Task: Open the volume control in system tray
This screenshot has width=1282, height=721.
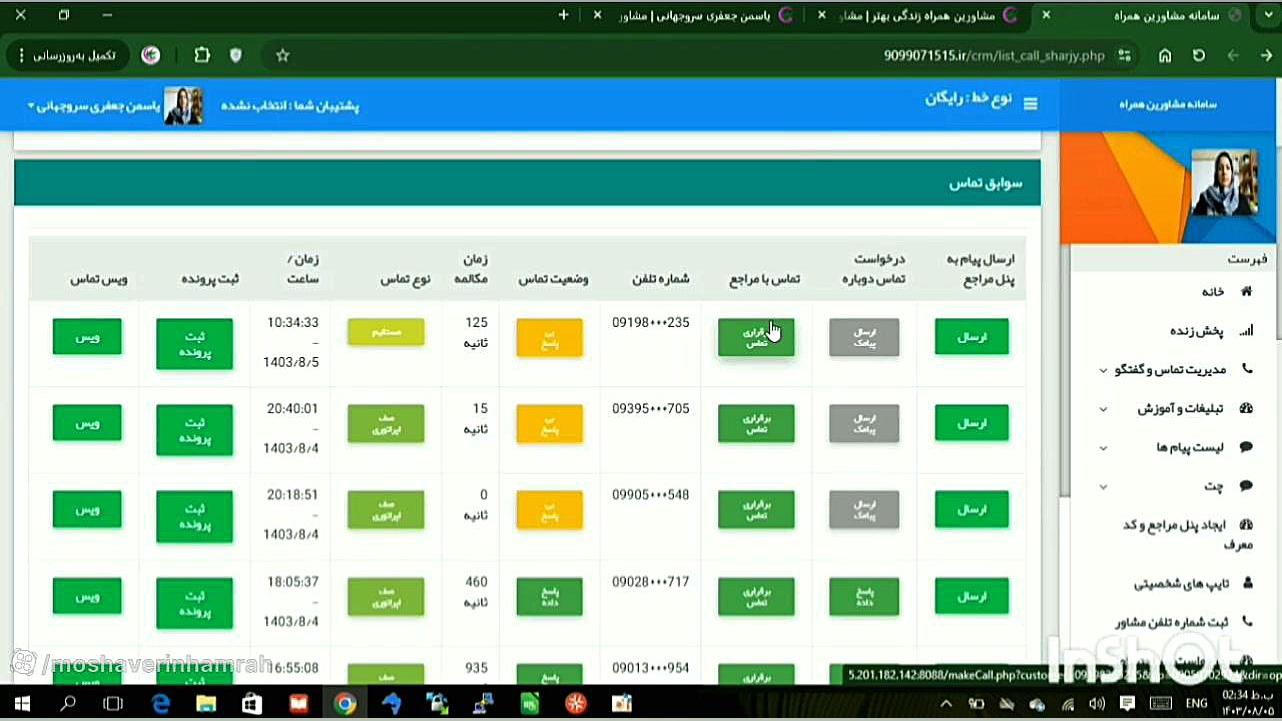Action: click(x=1097, y=704)
